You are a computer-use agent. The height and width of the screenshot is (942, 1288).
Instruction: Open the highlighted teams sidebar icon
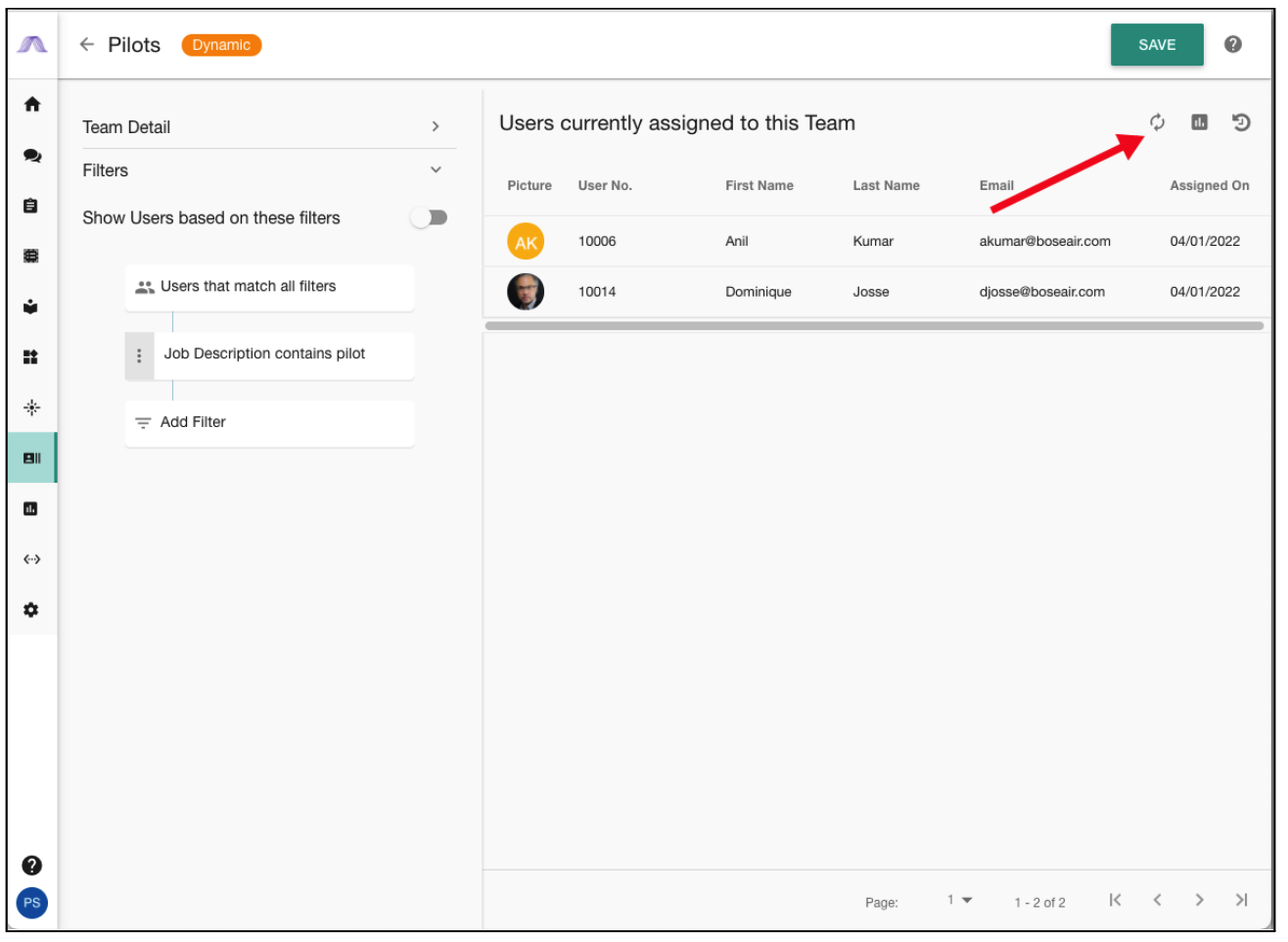click(x=32, y=457)
